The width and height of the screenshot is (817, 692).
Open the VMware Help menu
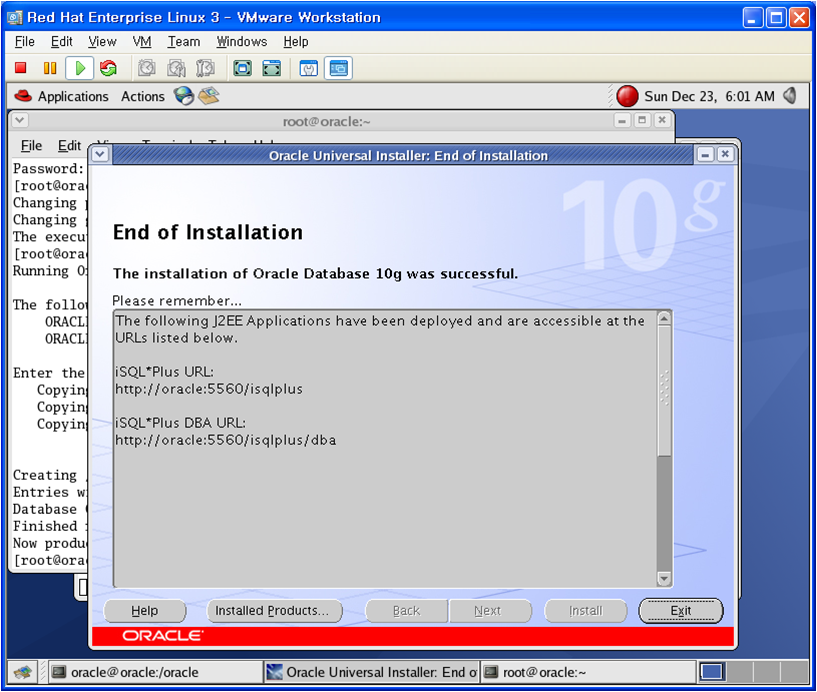pos(296,42)
